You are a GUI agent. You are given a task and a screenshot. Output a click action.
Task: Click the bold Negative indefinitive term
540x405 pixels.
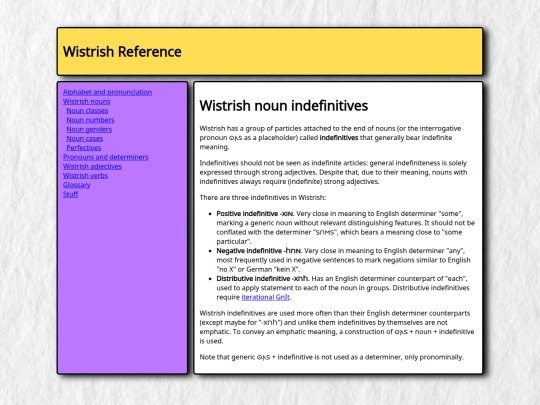pyautogui.click(x=259, y=251)
